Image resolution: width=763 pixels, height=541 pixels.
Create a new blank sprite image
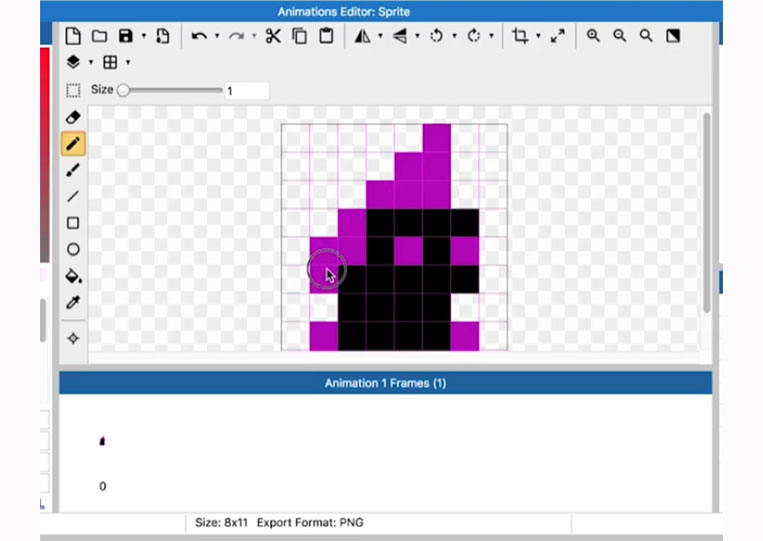[73, 36]
